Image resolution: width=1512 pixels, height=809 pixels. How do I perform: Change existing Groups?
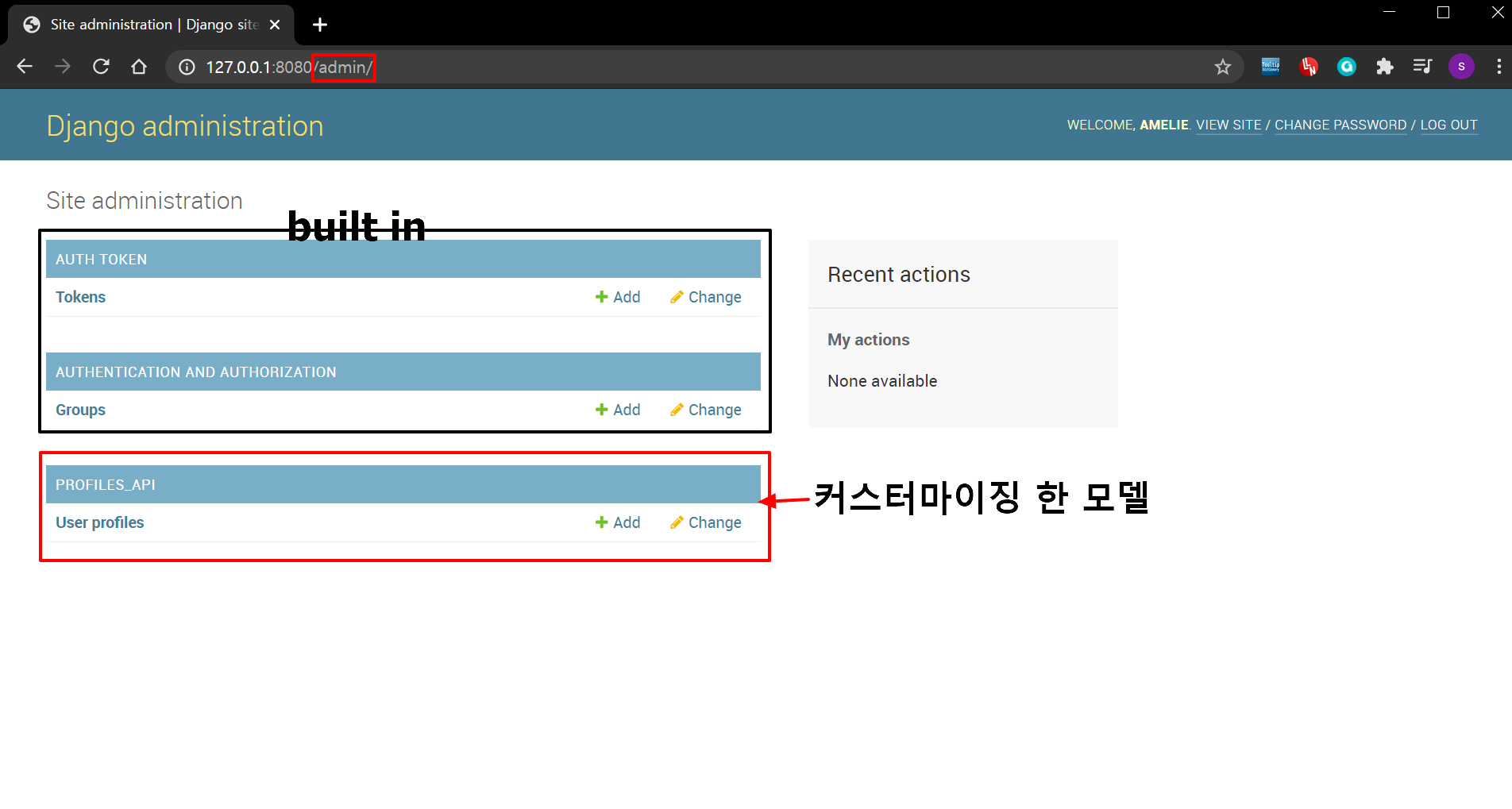(x=705, y=410)
